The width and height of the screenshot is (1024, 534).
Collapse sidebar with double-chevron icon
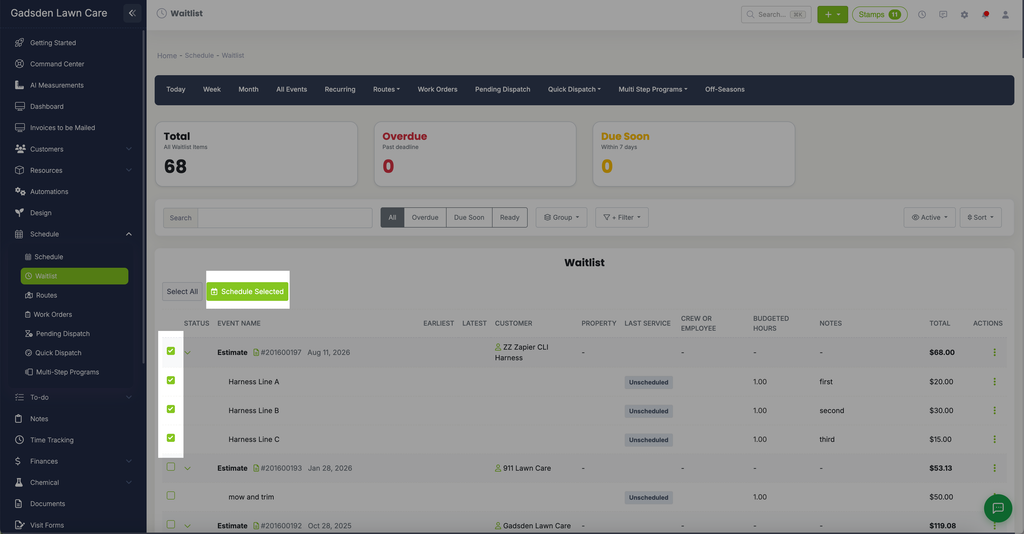[132, 13]
